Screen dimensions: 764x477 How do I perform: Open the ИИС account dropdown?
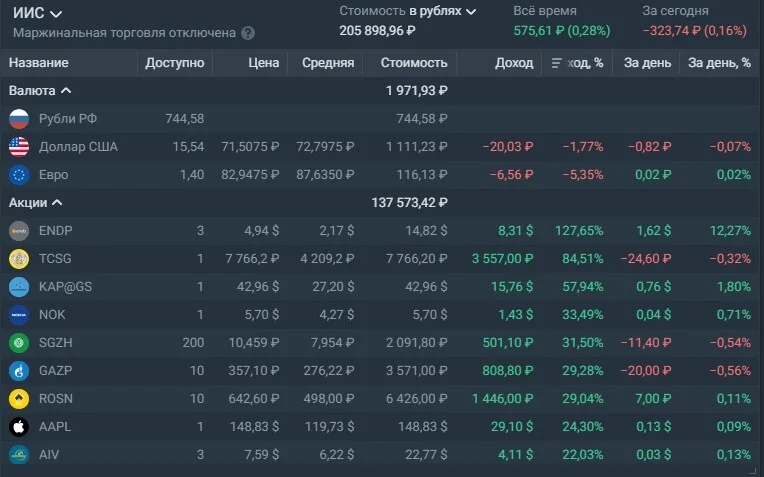[37, 13]
